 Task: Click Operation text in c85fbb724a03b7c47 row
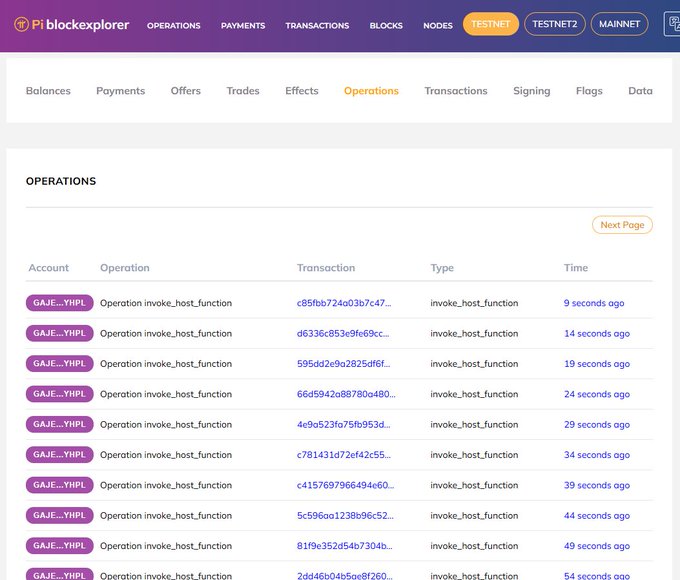tap(166, 303)
